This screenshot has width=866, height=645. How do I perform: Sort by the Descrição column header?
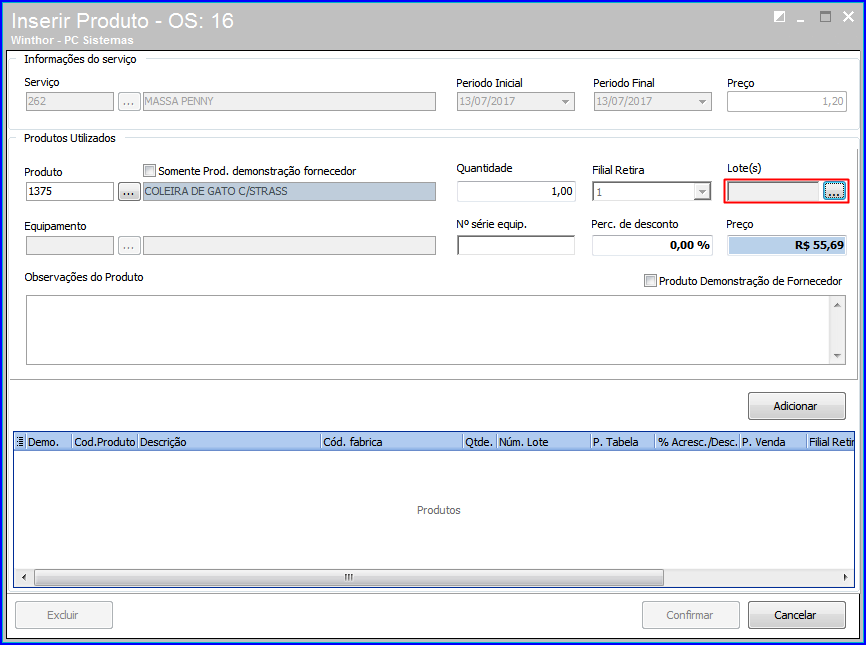(229, 442)
